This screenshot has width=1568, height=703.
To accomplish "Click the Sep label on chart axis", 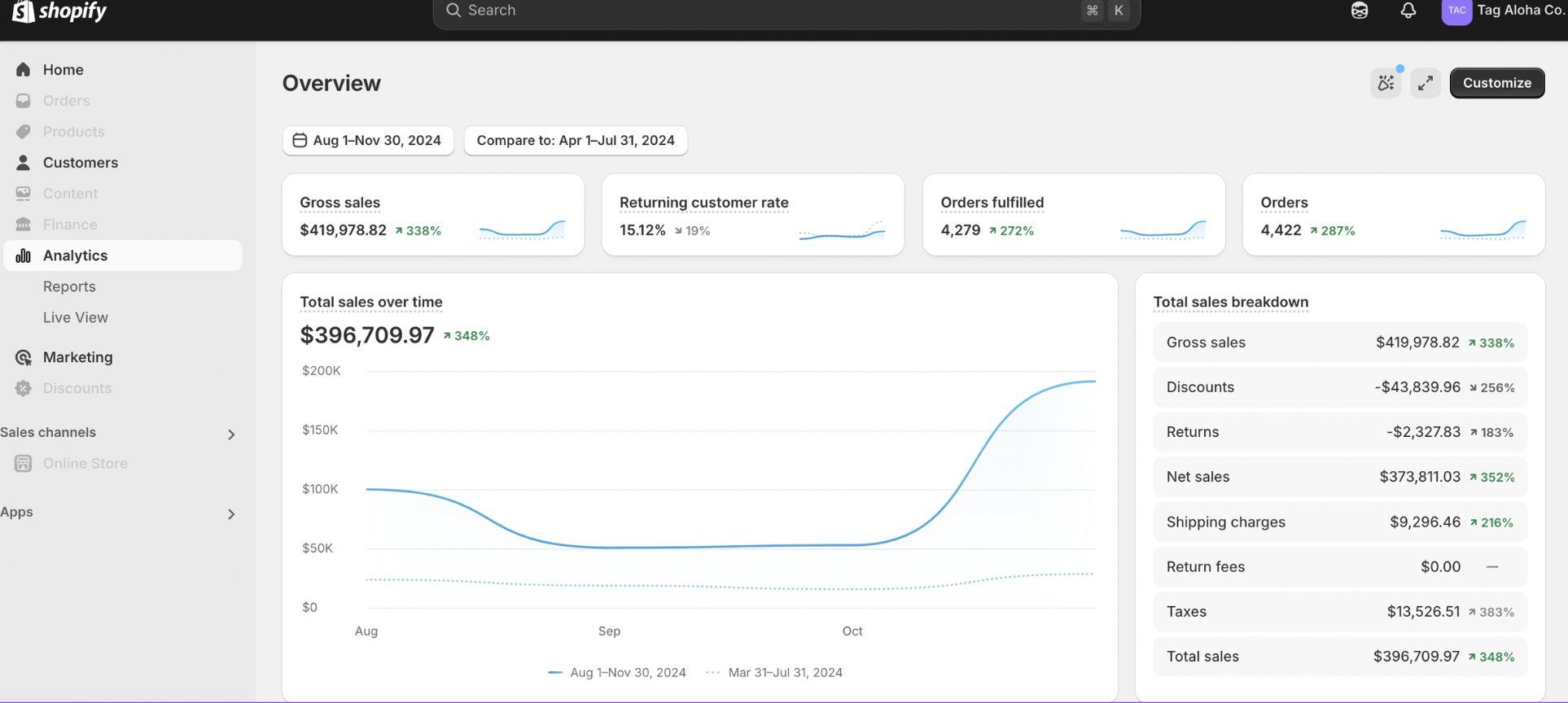I will tap(609, 631).
